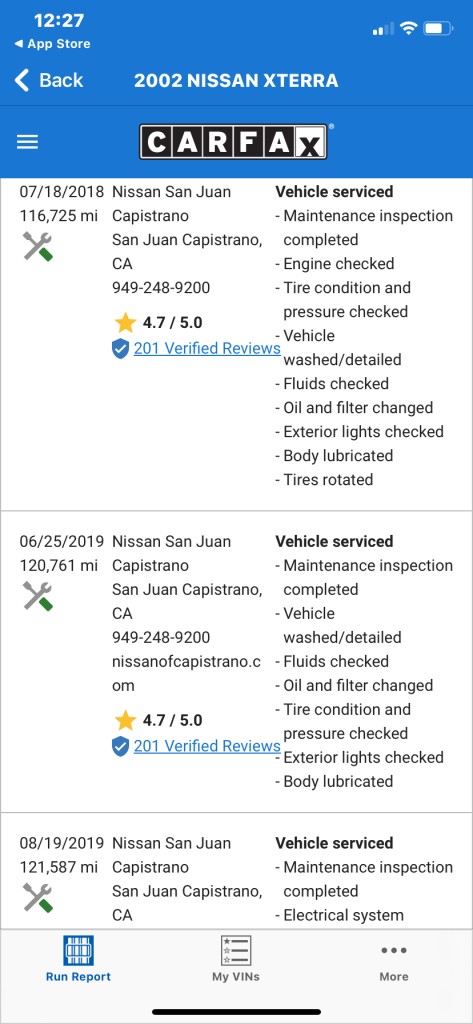The width and height of the screenshot is (473, 1024).
Task: Tap Vehicle serviced heading for 08/19/2019
Action: (x=334, y=843)
